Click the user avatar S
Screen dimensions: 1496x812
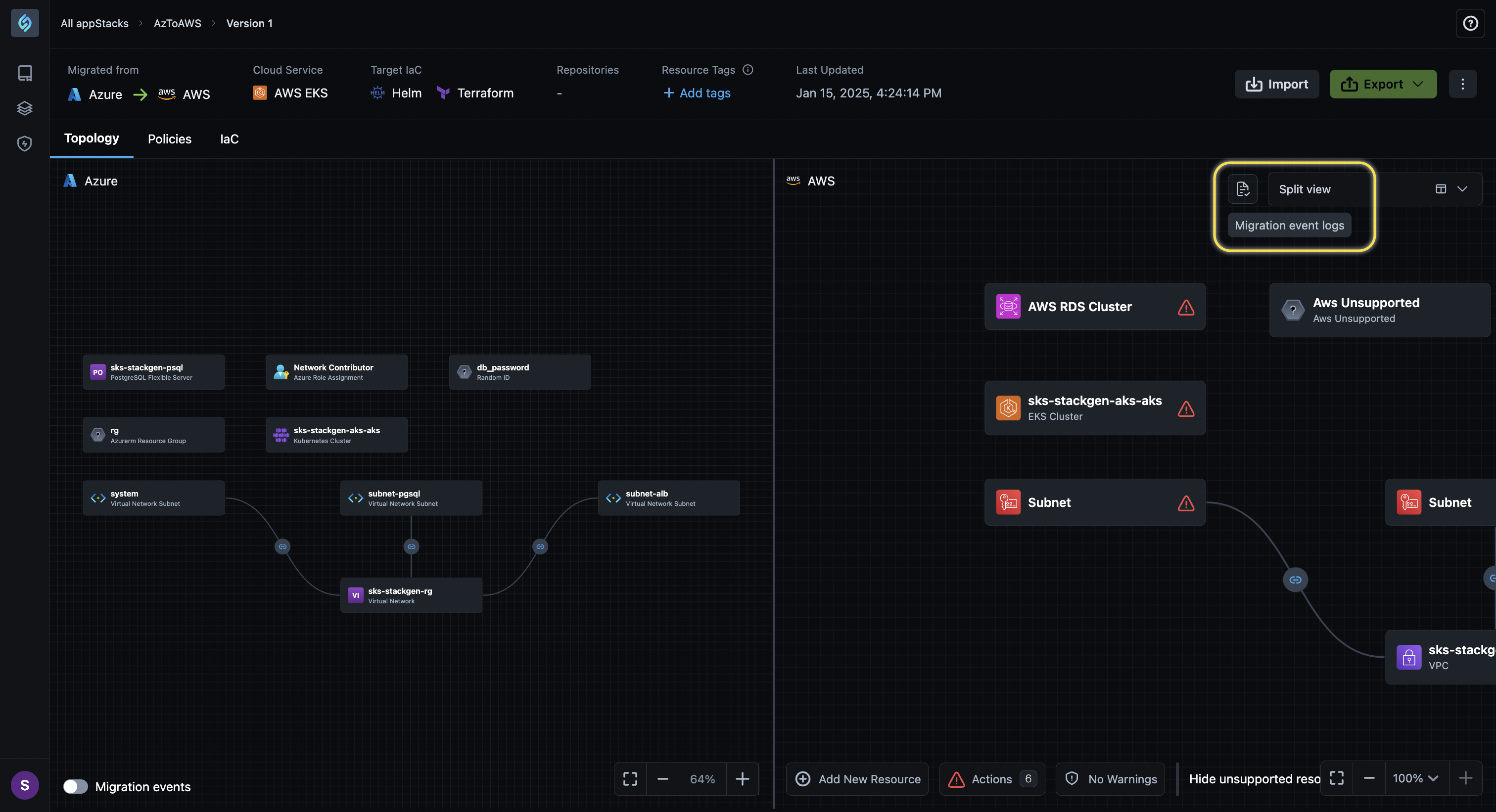pos(25,785)
